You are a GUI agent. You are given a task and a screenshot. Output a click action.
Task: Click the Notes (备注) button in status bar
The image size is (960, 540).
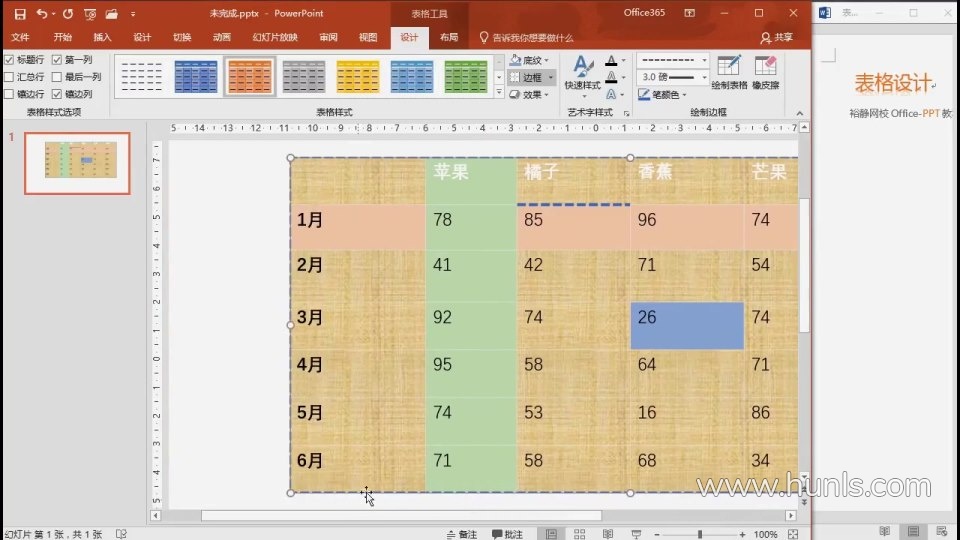click(x=462, y=534)
